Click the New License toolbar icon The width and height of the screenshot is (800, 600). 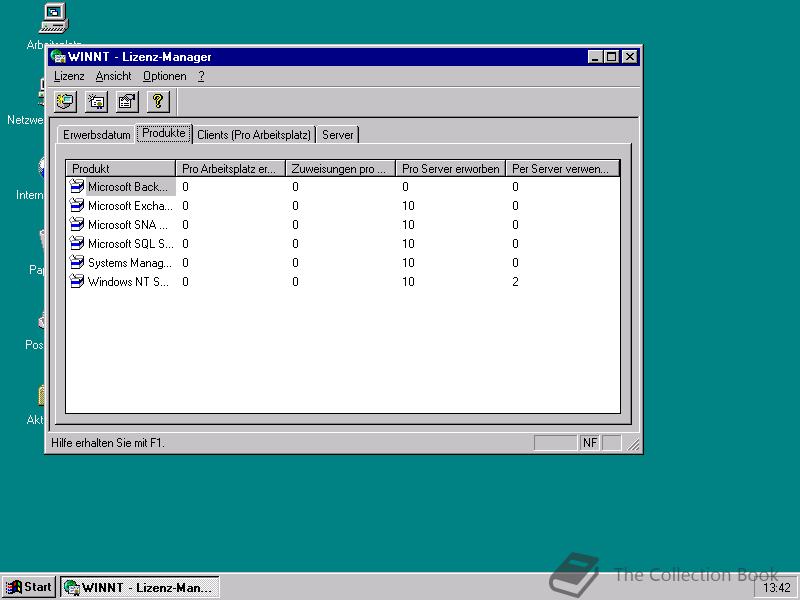point(65,102)
